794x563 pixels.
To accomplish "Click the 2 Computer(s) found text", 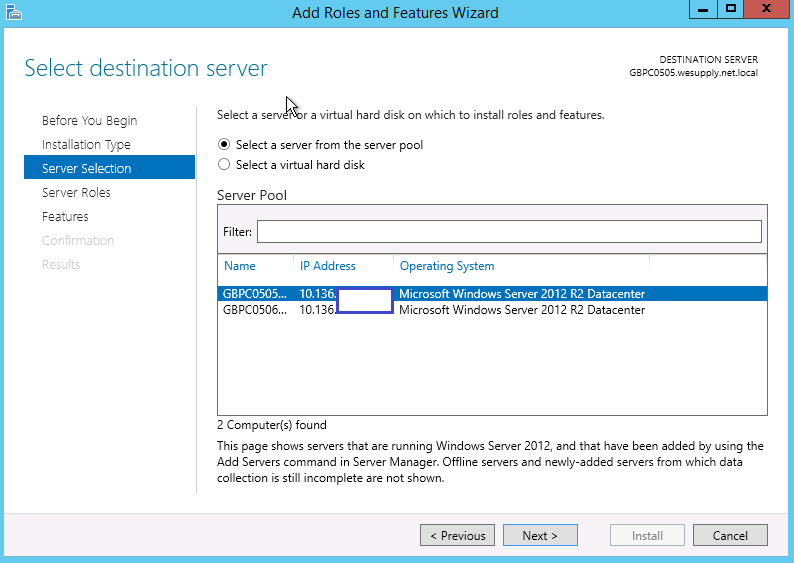I will point(272,425).
